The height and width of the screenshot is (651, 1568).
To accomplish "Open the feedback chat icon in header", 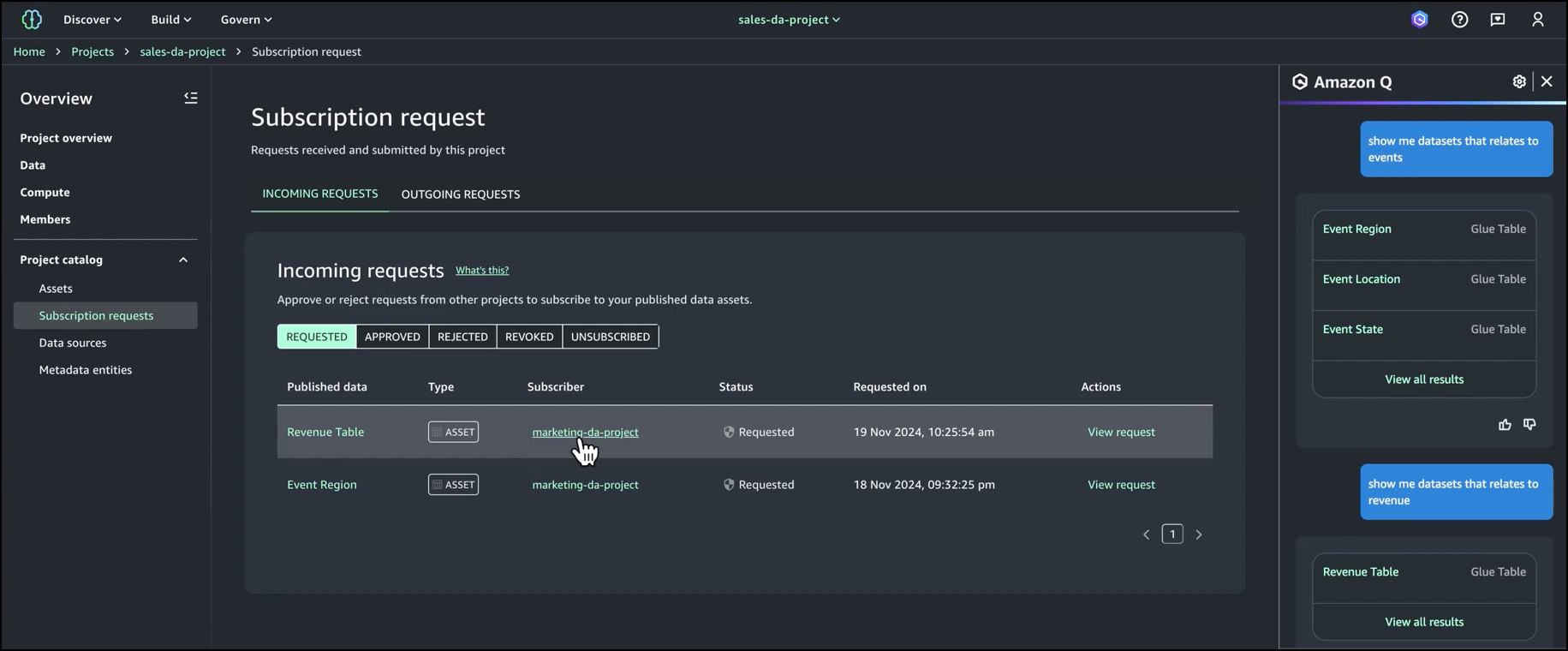I will click(1498, 19).
